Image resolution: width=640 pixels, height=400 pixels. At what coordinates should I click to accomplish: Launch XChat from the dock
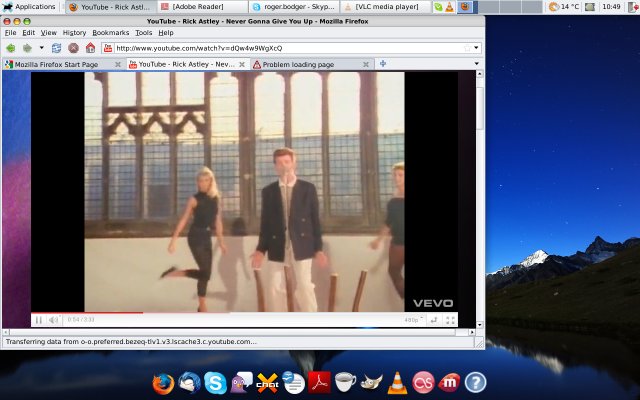pos(267,383)
